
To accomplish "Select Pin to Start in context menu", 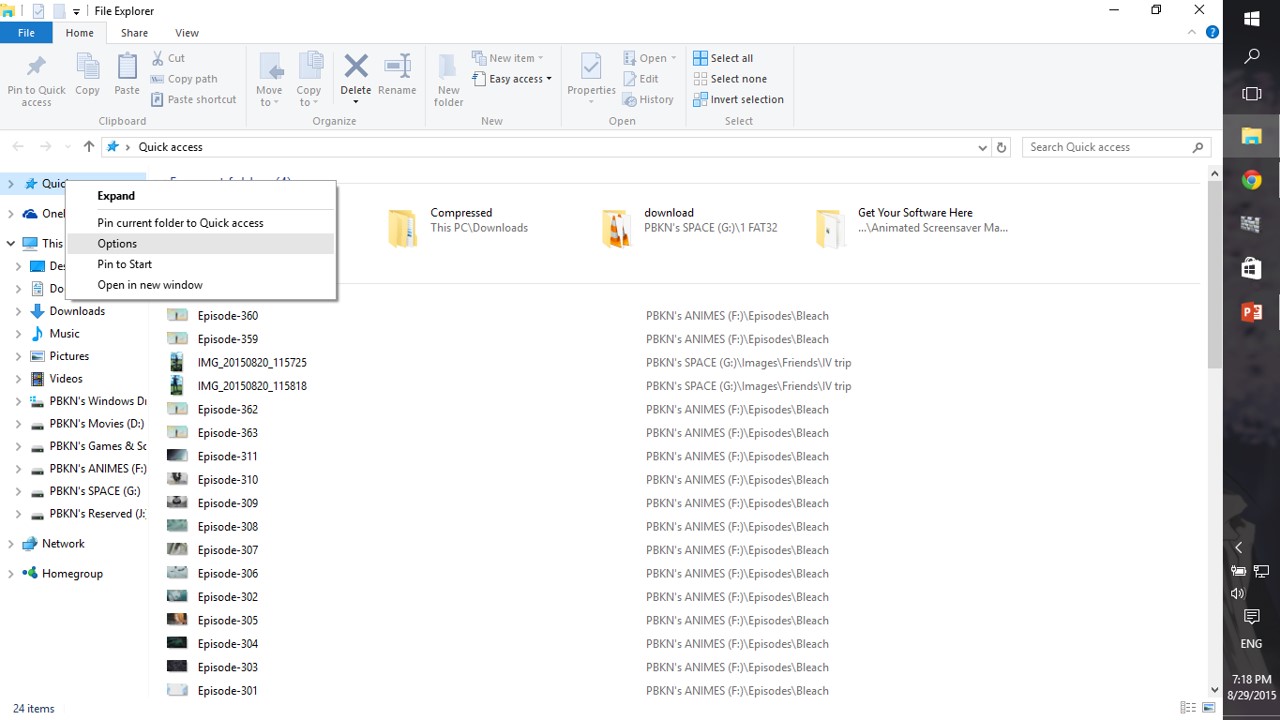I will (x=125, y=264).
